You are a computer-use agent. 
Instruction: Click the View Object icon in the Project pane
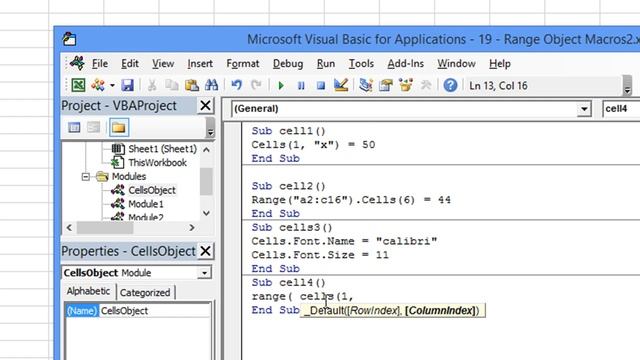coord(93,127)
